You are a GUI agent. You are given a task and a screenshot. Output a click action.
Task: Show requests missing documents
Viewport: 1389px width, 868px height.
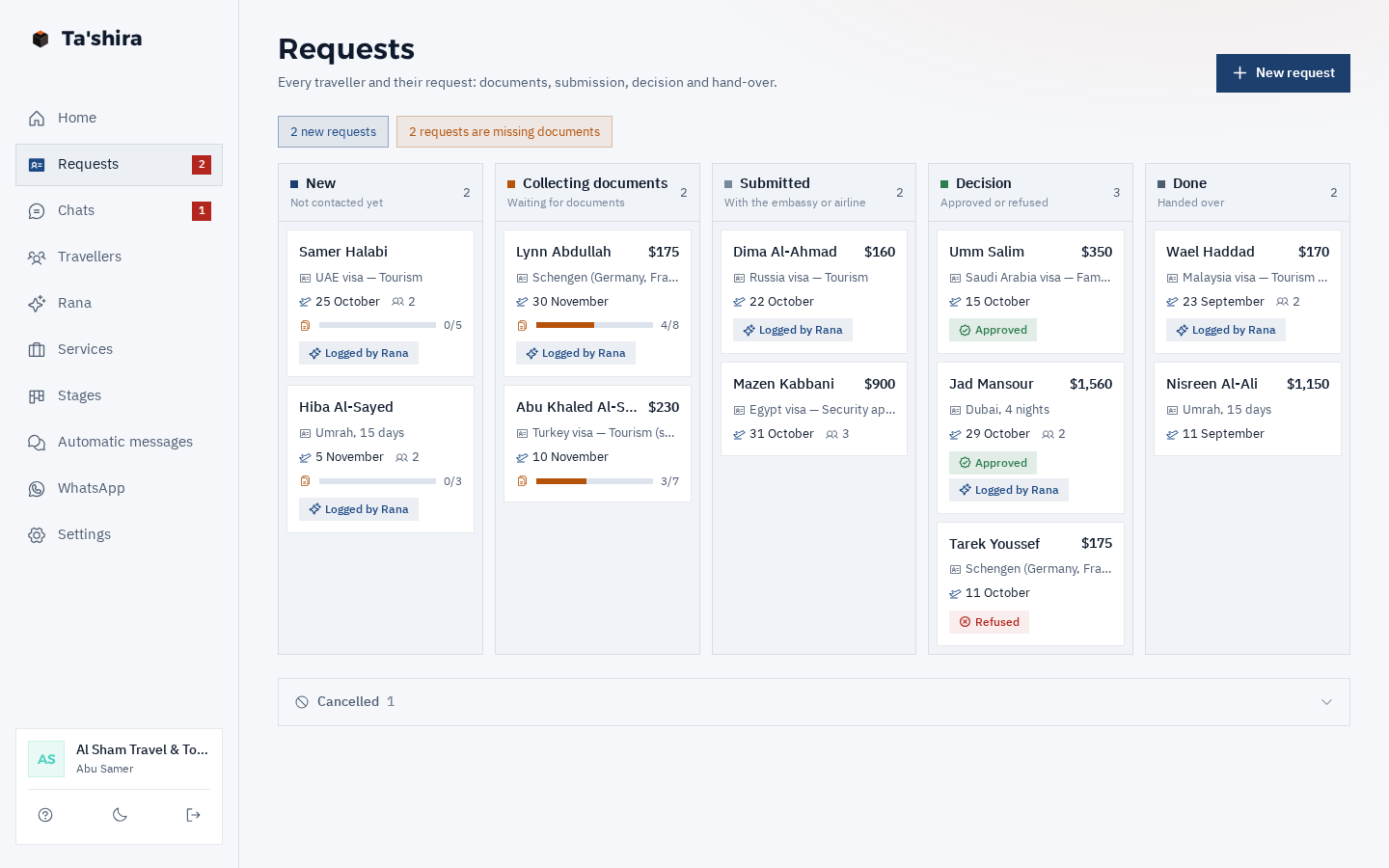[x=504, y=132]
